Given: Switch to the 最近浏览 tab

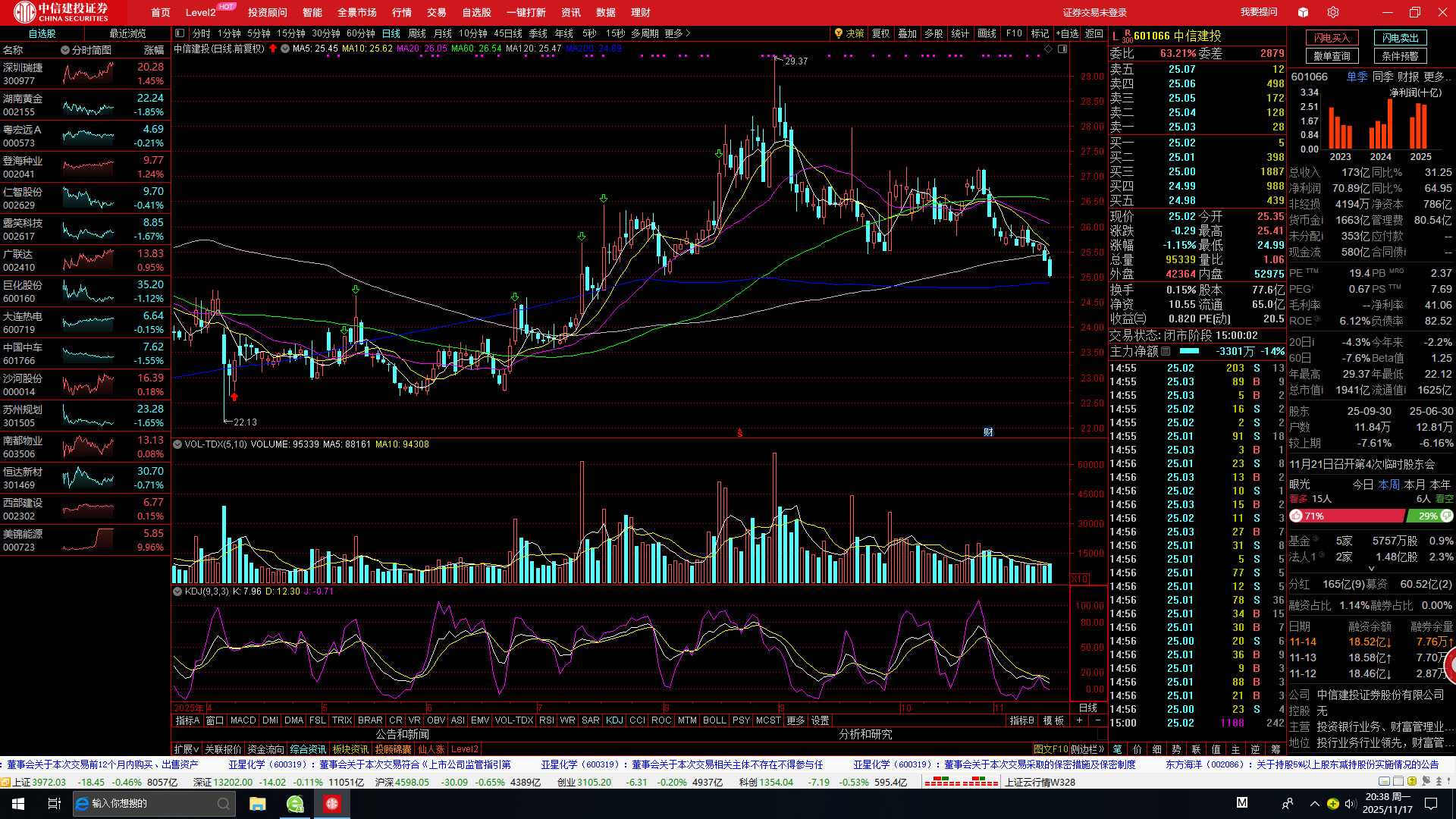Looking at the screenshot, I should pos(127,33).
